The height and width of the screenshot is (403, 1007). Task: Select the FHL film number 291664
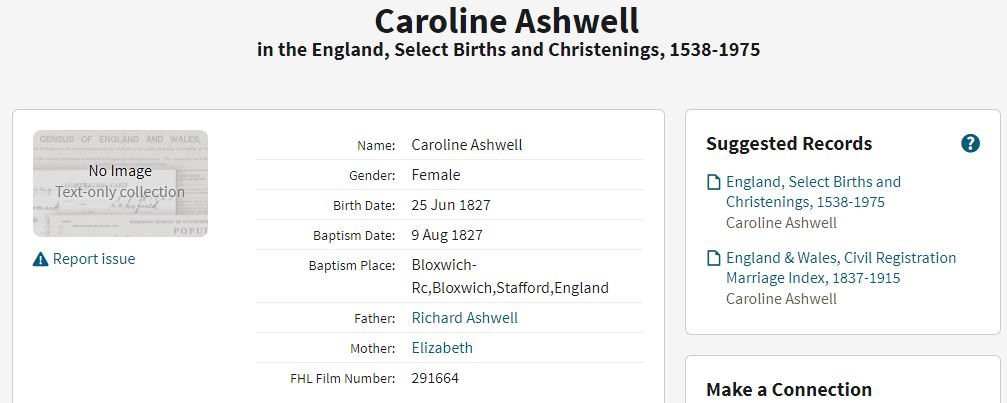(x=435, y=378)
